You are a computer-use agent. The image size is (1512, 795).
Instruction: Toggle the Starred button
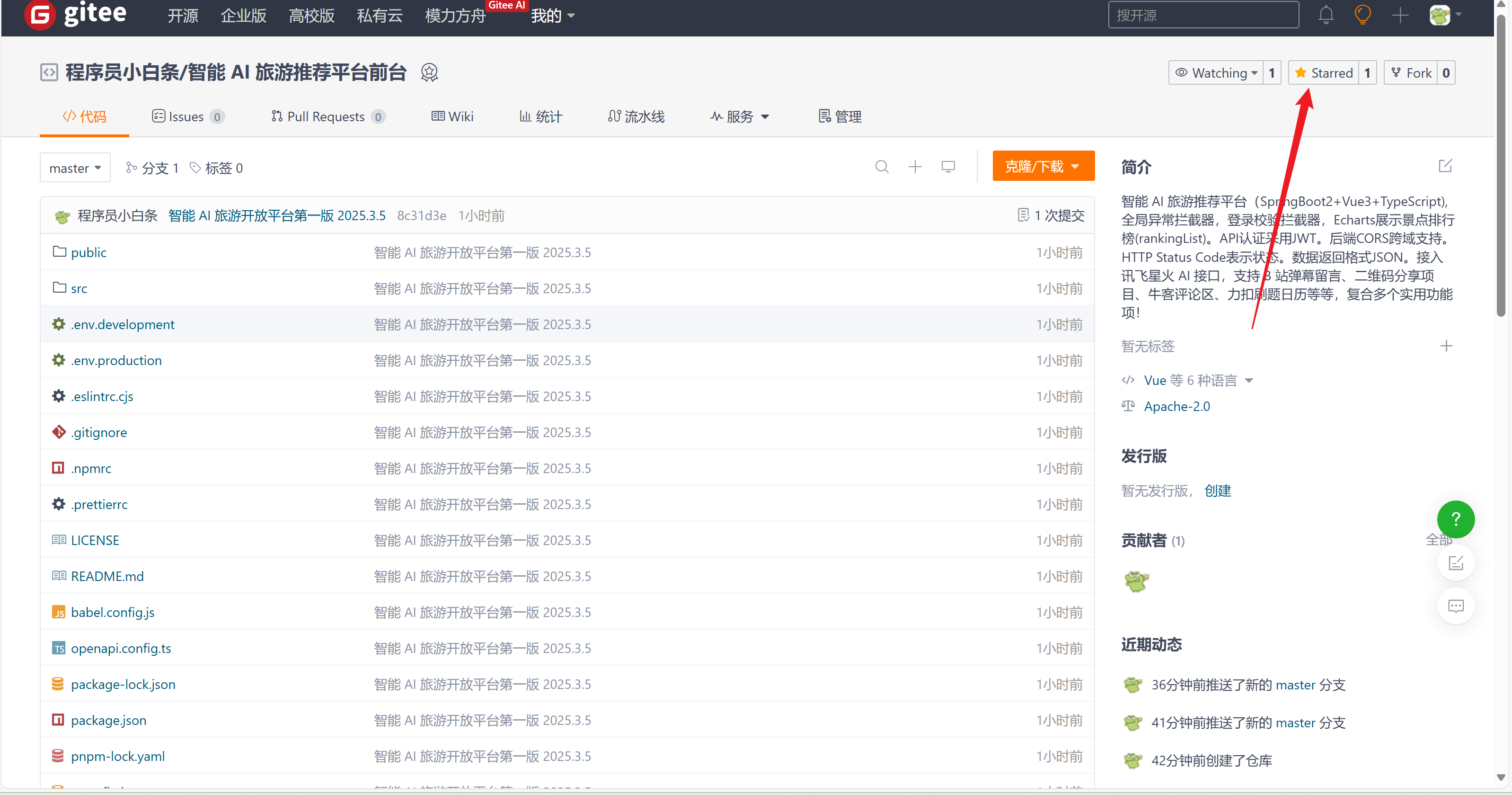[1324, 73]
